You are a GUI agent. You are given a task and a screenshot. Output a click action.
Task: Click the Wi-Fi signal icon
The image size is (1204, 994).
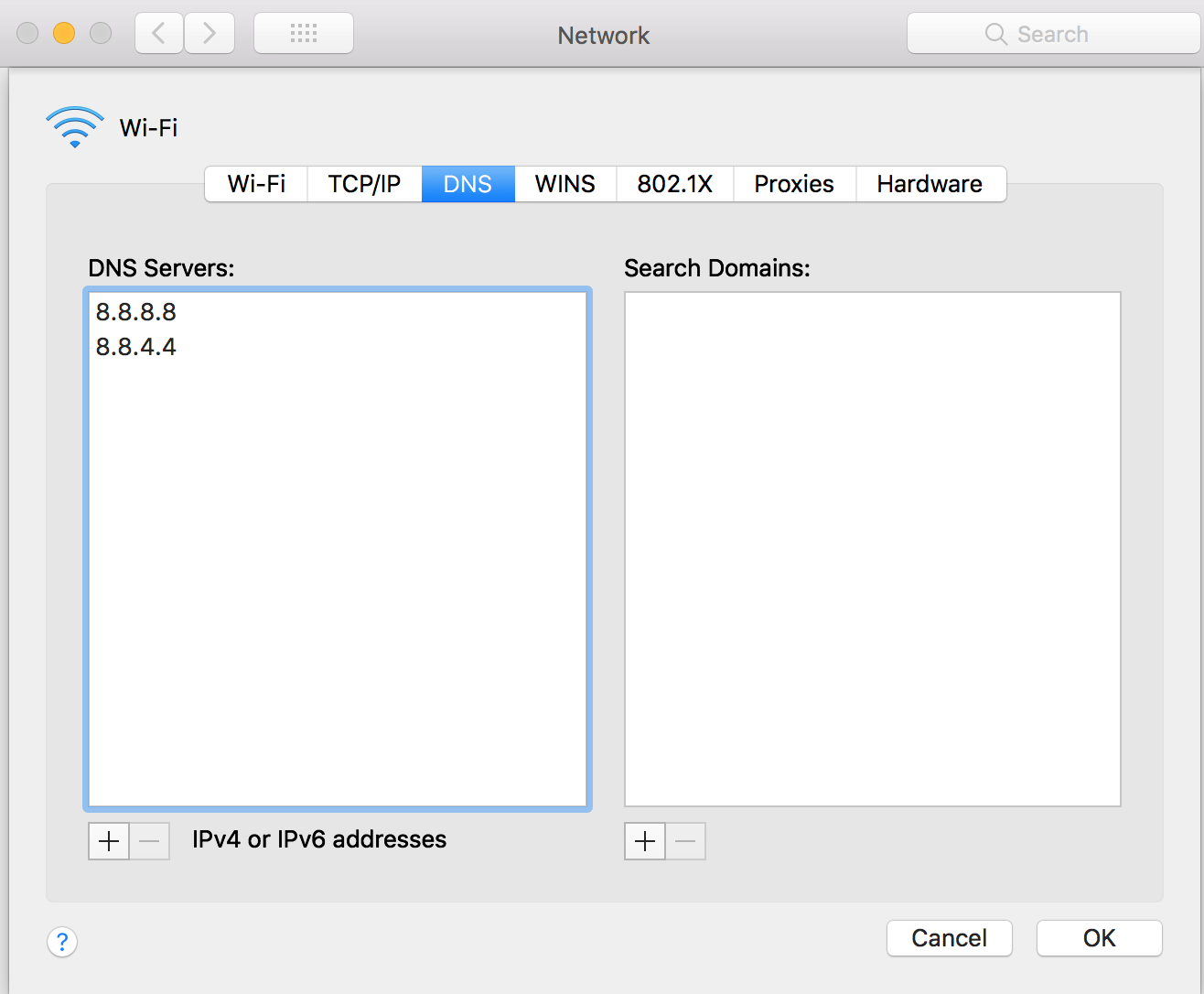coord(75,127)
